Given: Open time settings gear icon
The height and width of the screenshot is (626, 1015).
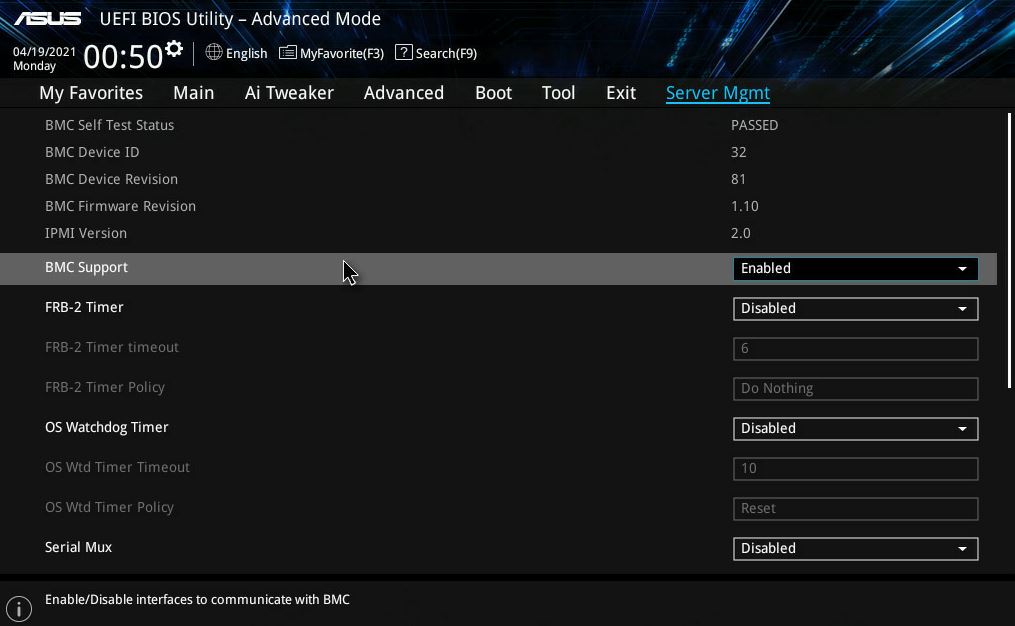Looking at the screenshot, I should 173,49.
